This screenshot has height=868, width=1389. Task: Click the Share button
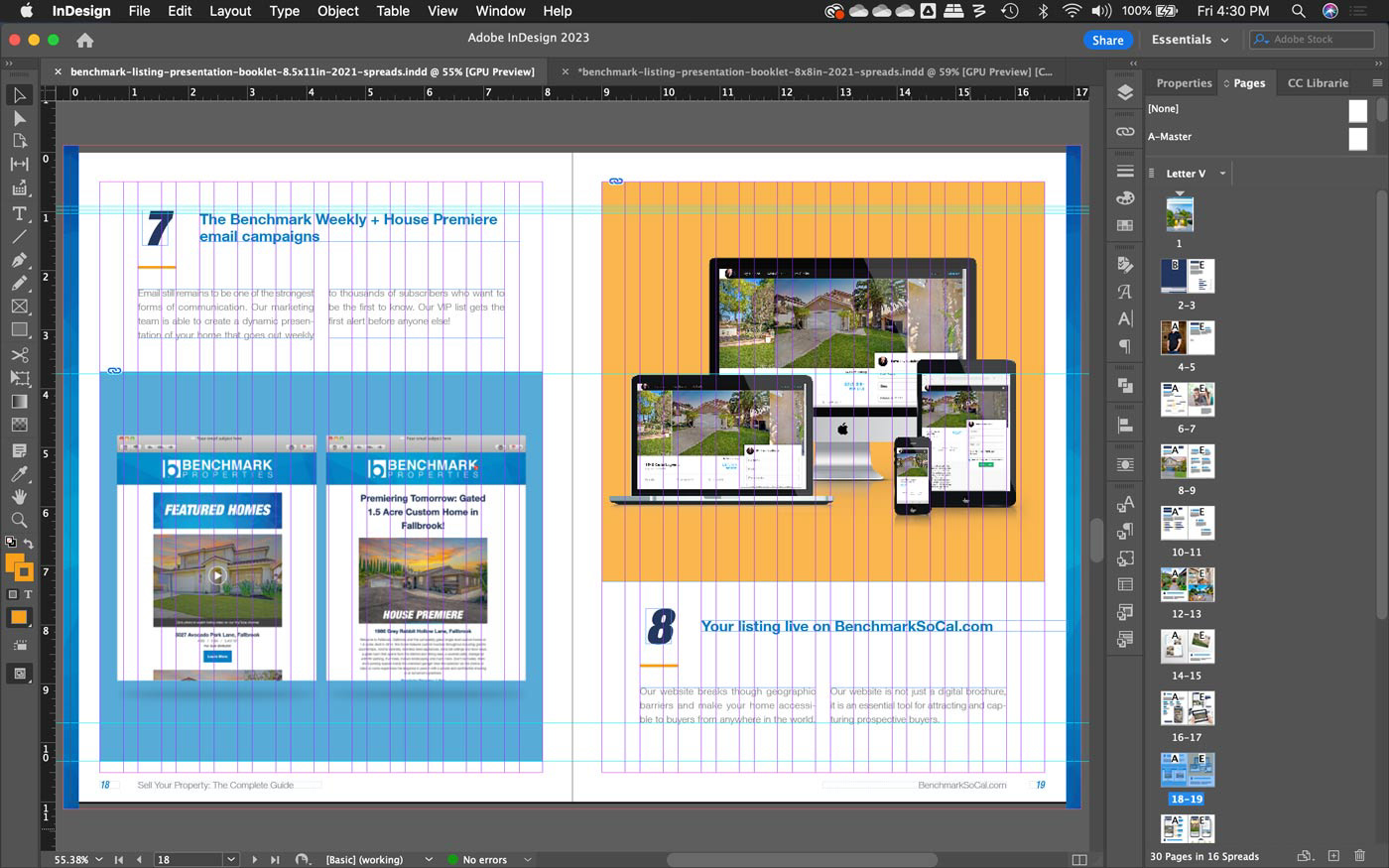pyautogui.click(x=1107, y=40)
